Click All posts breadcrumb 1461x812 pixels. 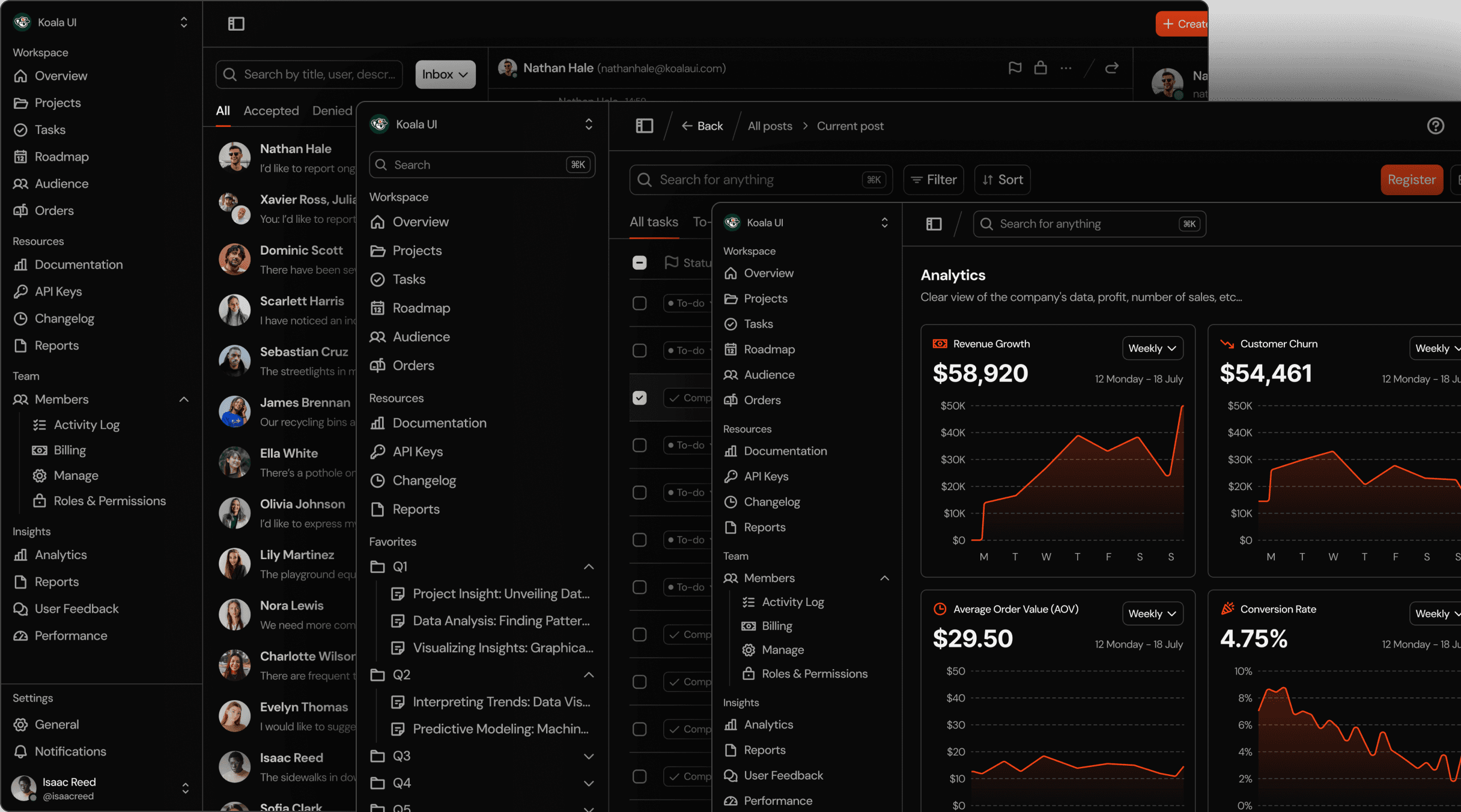pyautogui.click(x=770, y=126)
